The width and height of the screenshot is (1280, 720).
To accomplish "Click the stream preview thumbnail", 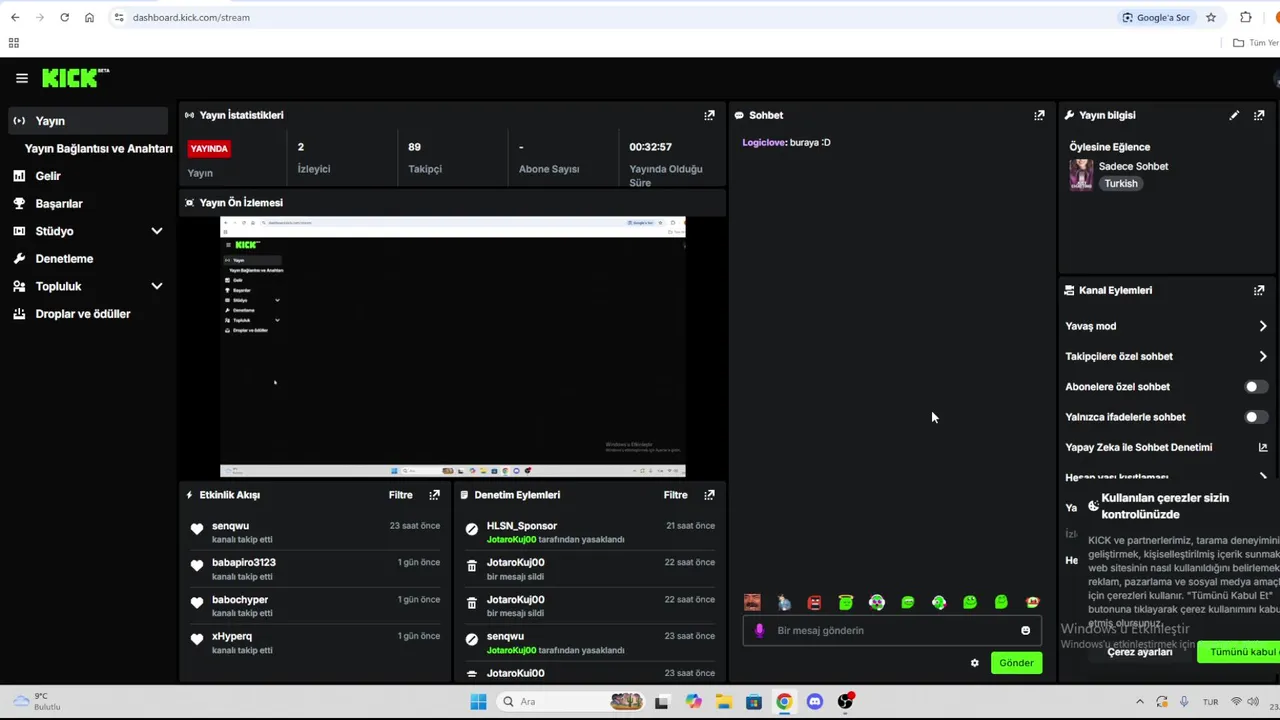I will tap(453, 347).
